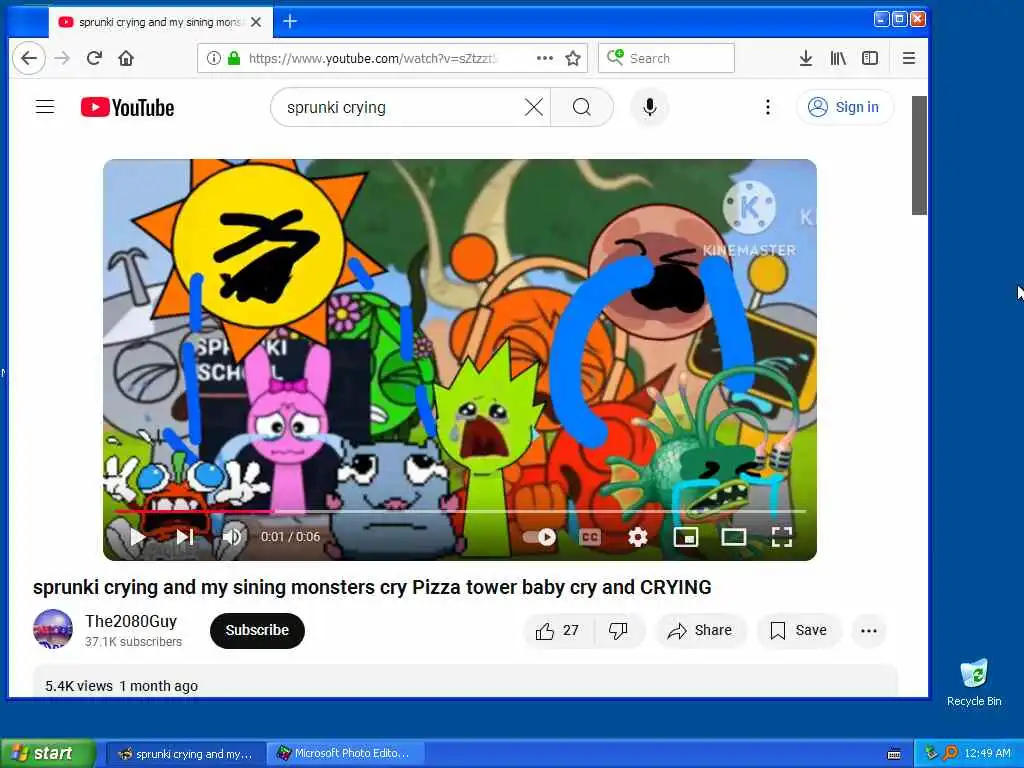Click the browser forward arrow

(x=62, y=58)
